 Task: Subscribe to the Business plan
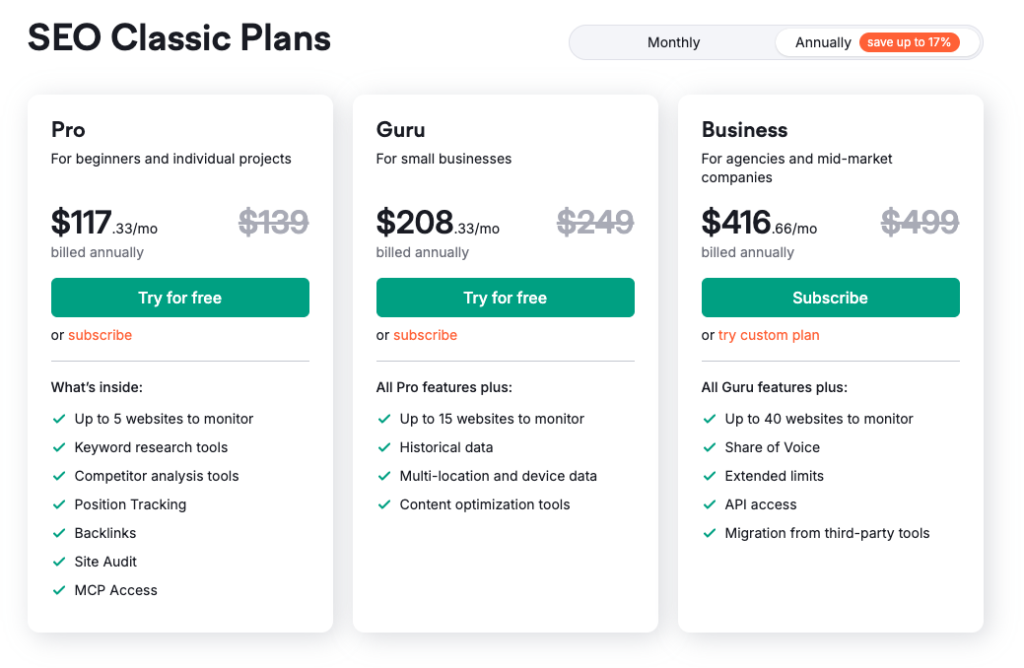tap(830, 297)
